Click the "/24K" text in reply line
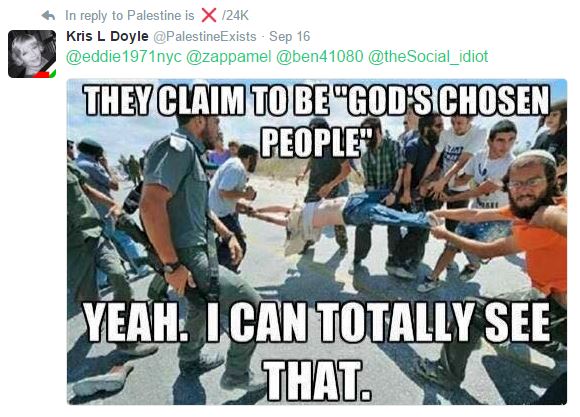The width and height of the screenshot is (580, 417). pos(235,16)
